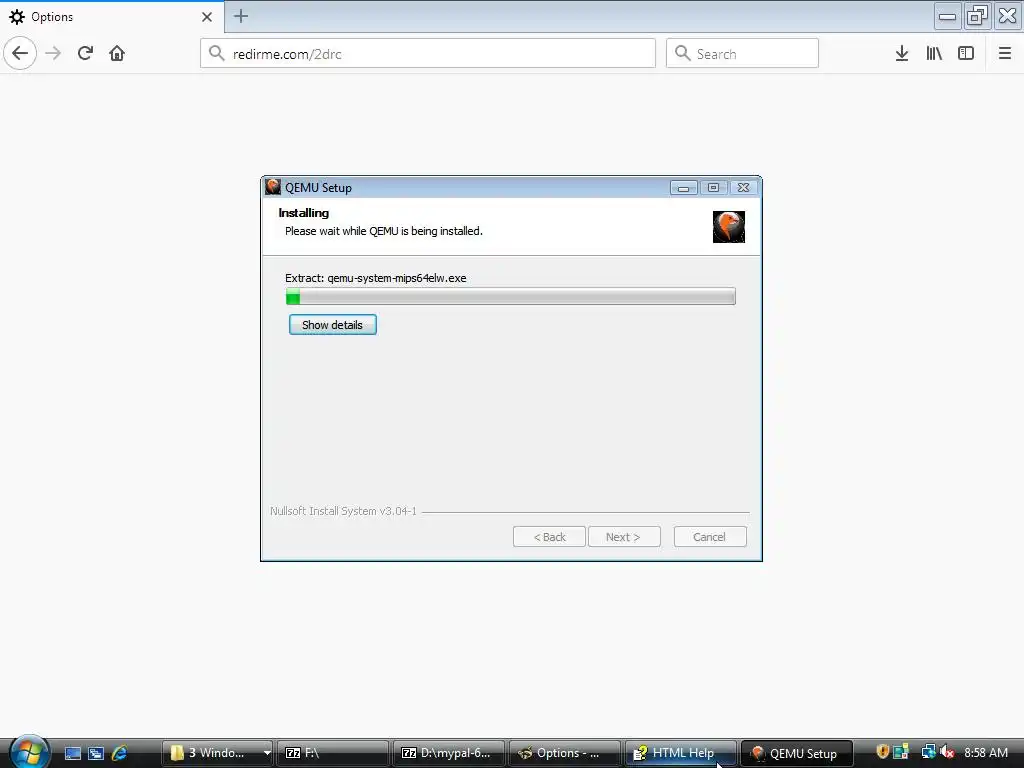
Task: Go to the home page icon
Action: [x=117, y=54]
